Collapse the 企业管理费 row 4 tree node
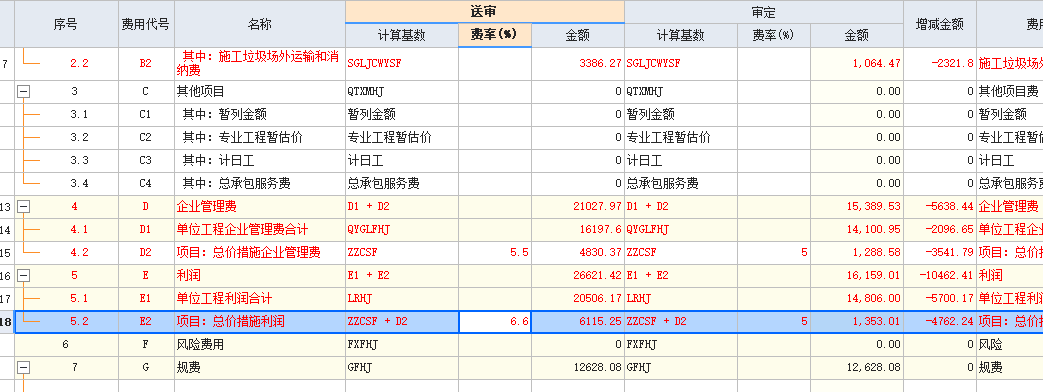1043x392 pixels. 23,207
